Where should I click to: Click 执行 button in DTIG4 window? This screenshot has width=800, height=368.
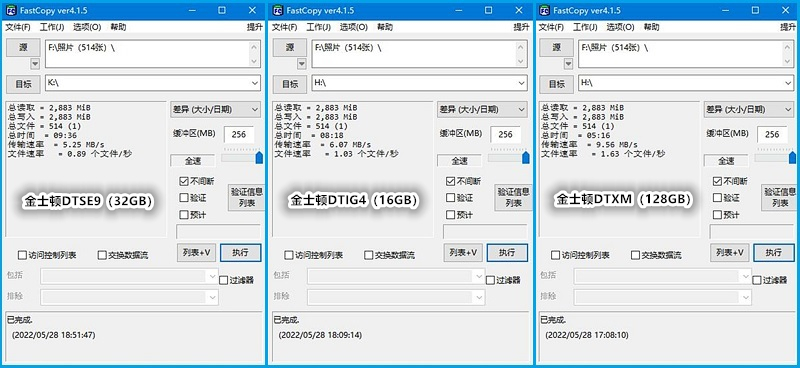(507, 252)
